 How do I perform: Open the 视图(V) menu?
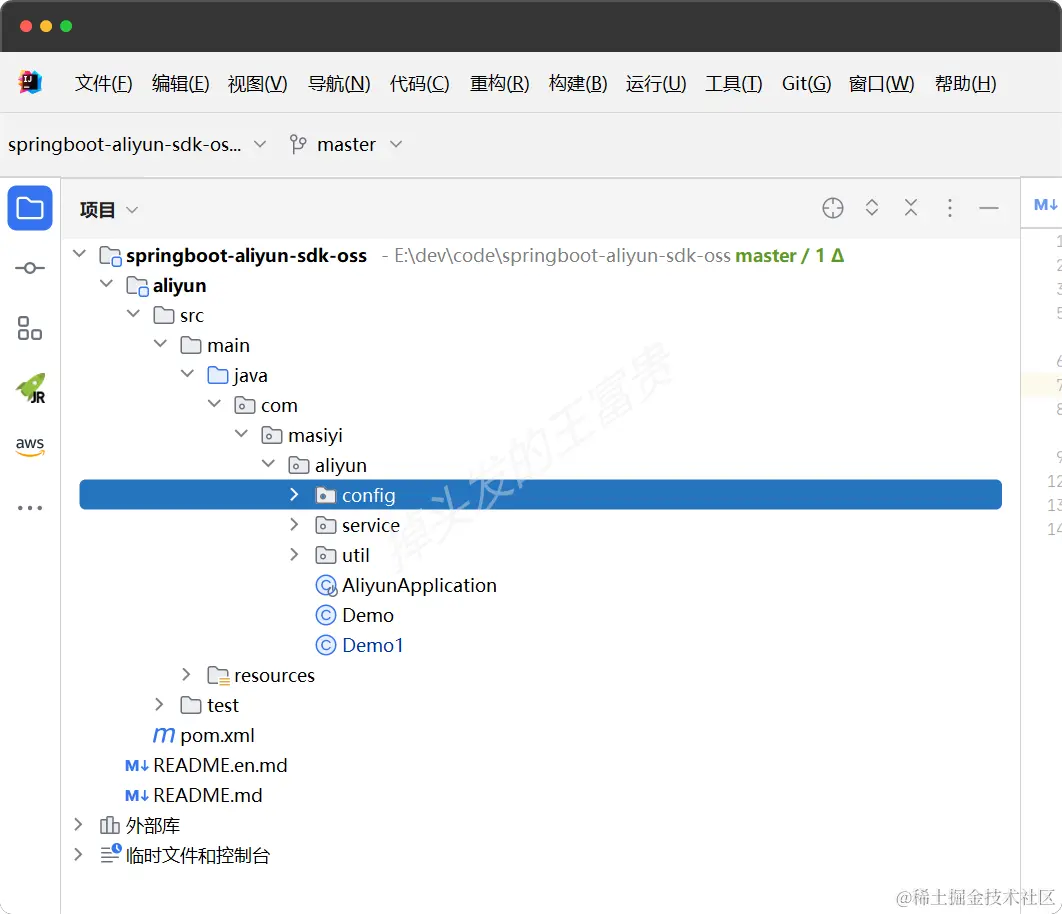pos(257,83)
